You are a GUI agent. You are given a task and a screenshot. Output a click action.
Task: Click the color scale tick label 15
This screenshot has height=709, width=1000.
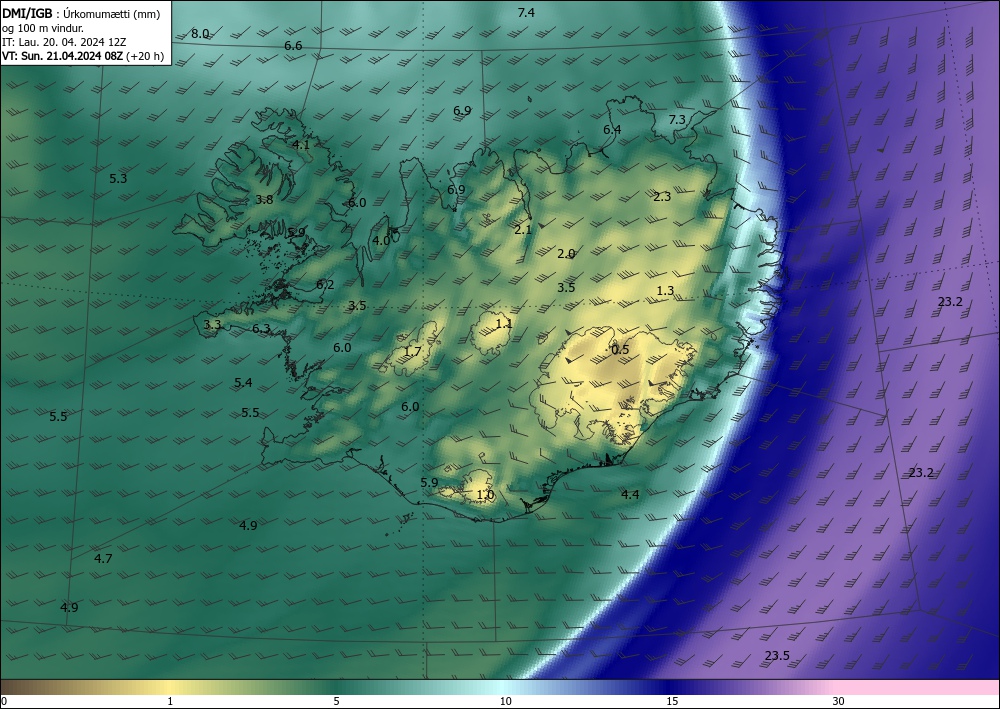[x=672, y=702]
